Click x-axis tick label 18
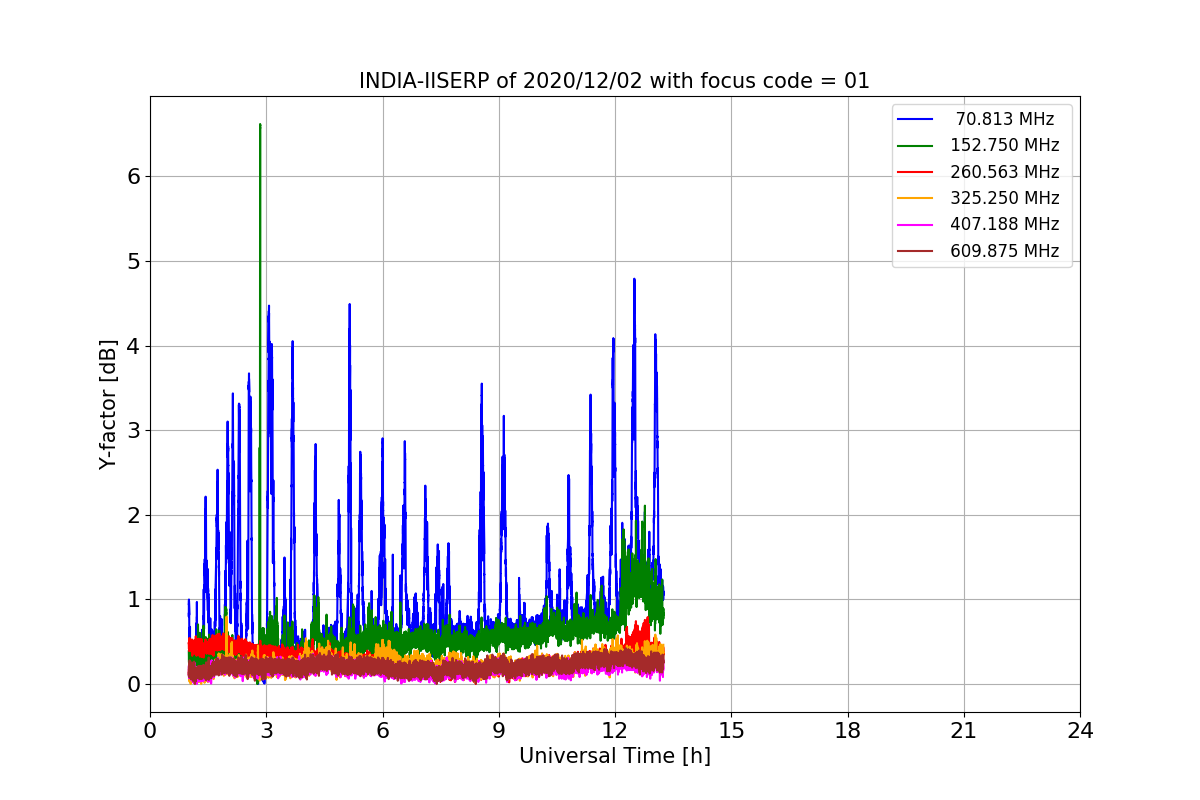Viewport: 1200px width, 800px height. tap(848, 731)
